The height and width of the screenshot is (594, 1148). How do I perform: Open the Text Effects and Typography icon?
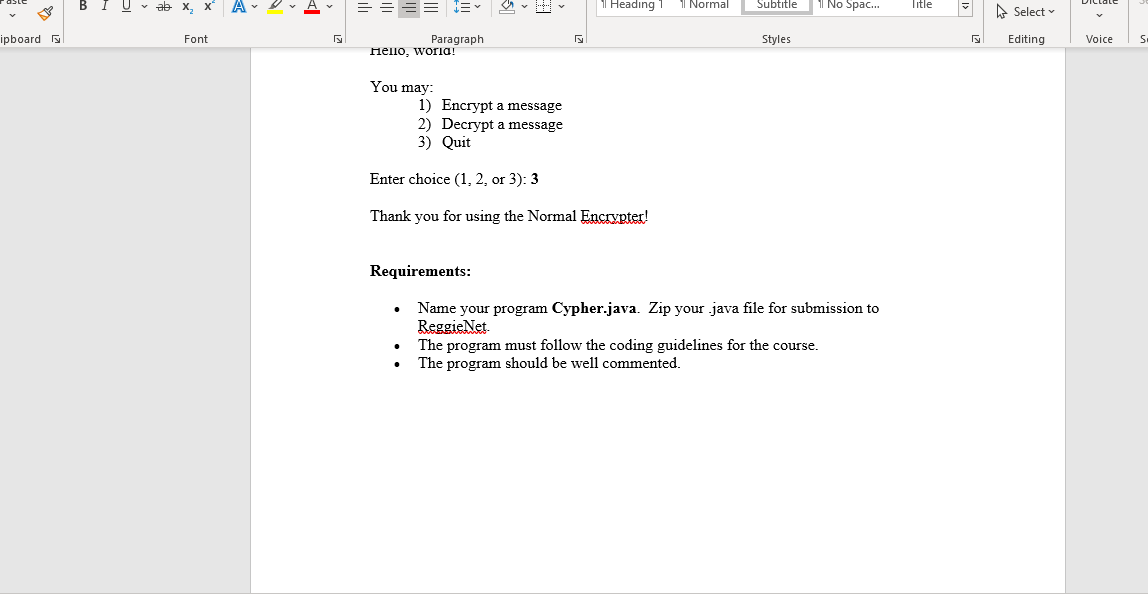click(239, 7)
